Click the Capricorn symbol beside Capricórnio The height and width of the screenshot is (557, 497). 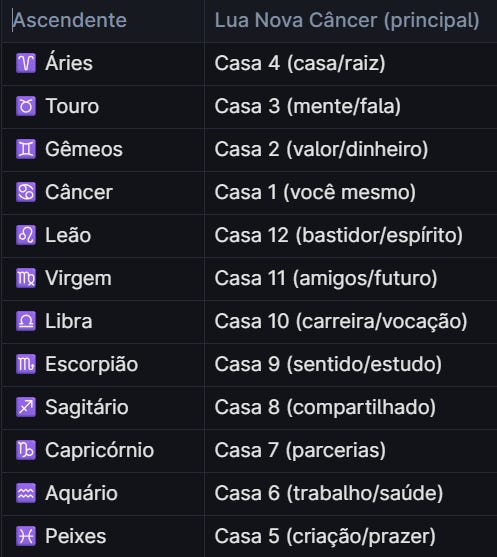(x=26, y=450)
